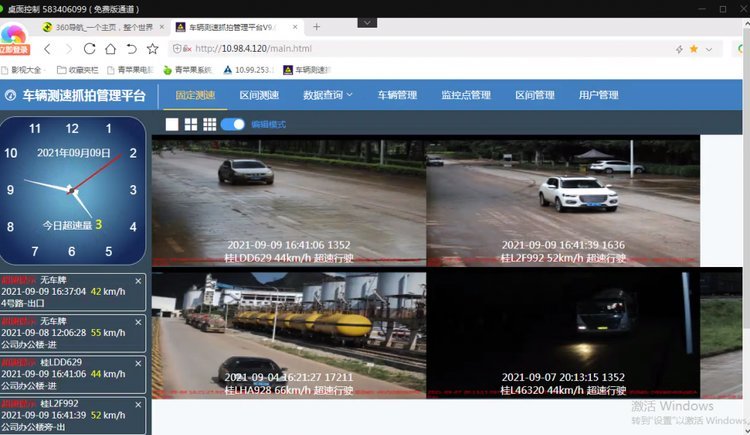Open the 桂L2F992 white SUV capture image
This screenshot has height=435, width=750.
click(563, 200)
